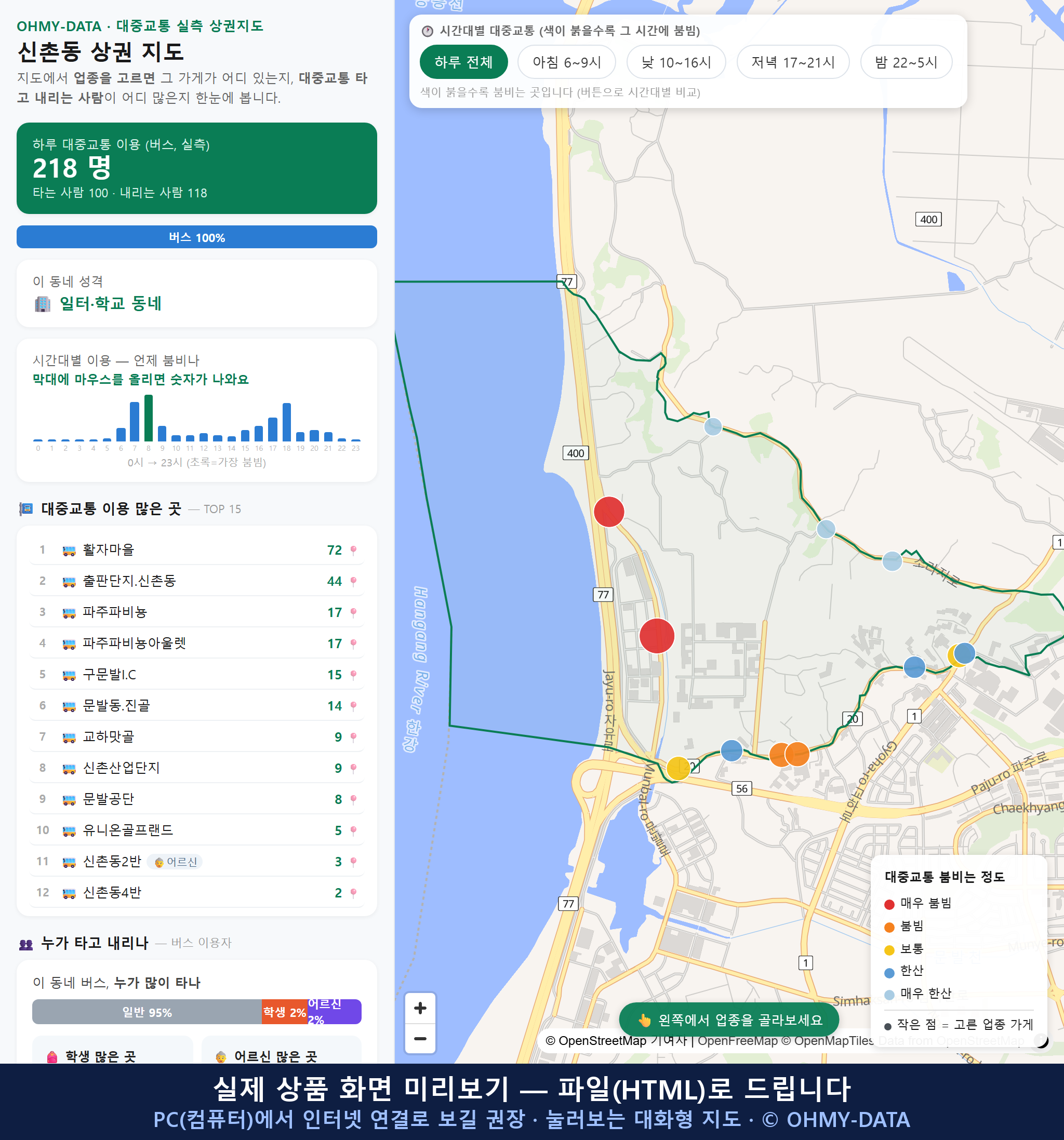Click the 어르신 2% purple segment
Image resolution: width=1064 pixels, height=1140 pixels.
point(335,1012)
